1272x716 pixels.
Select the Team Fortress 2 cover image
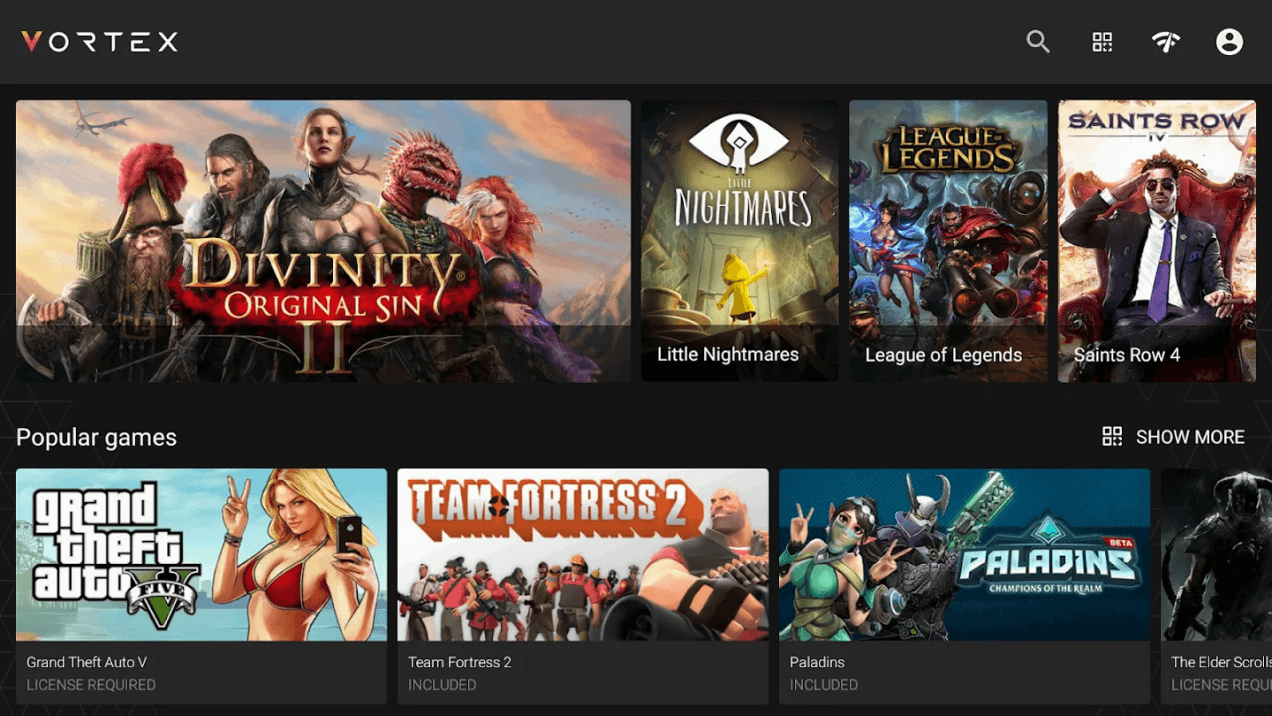(583, 555)
